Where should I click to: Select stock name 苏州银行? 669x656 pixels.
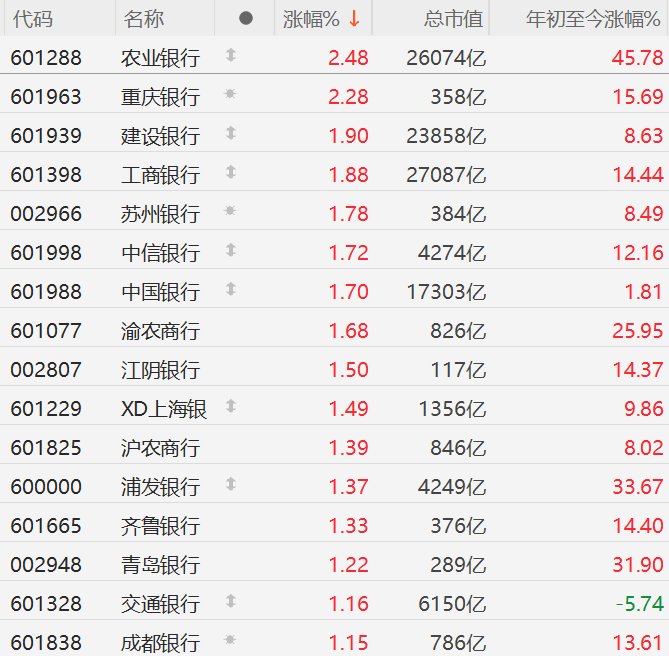tap(160, 214)
